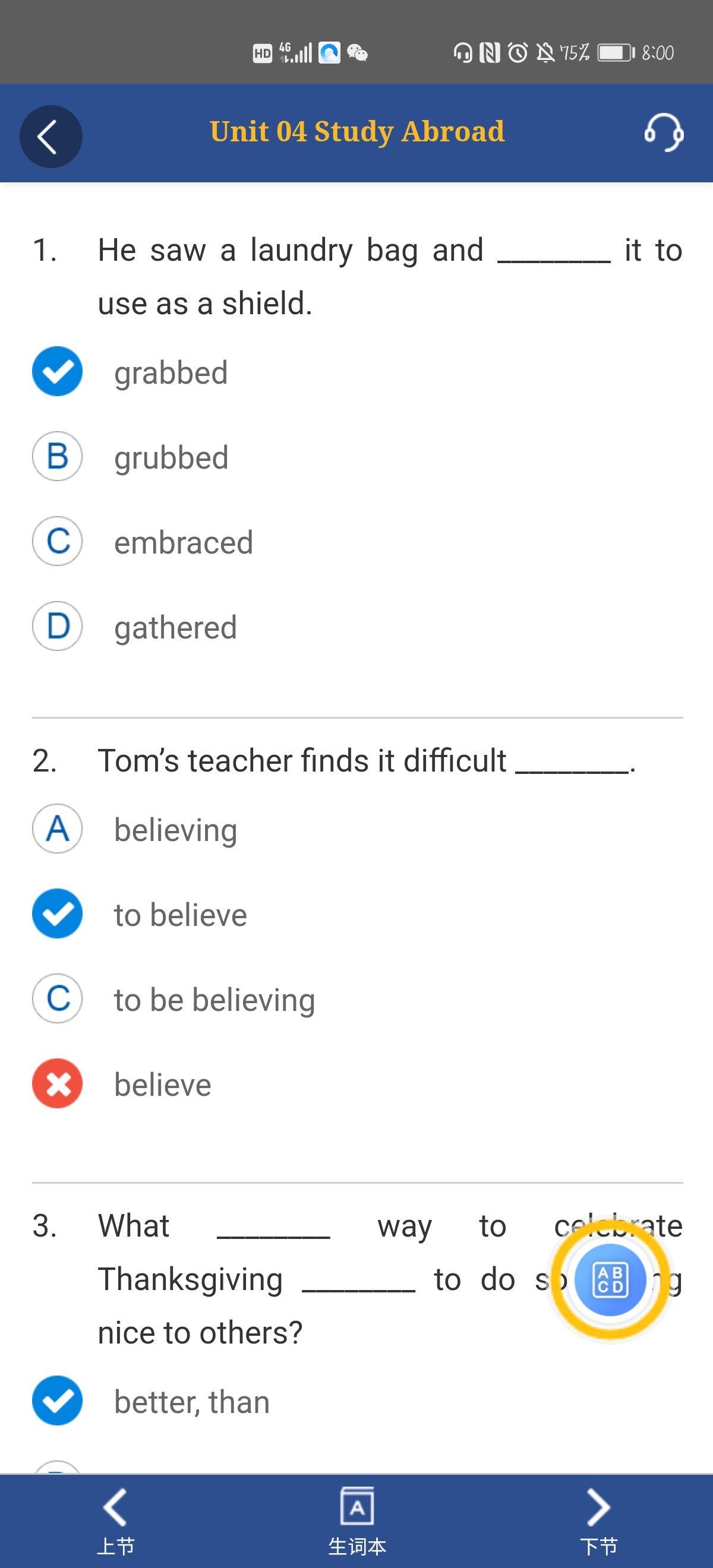Viewport: 713px width, 1568px height.
Task: Go to previous section 上节
Action: 115,1520
